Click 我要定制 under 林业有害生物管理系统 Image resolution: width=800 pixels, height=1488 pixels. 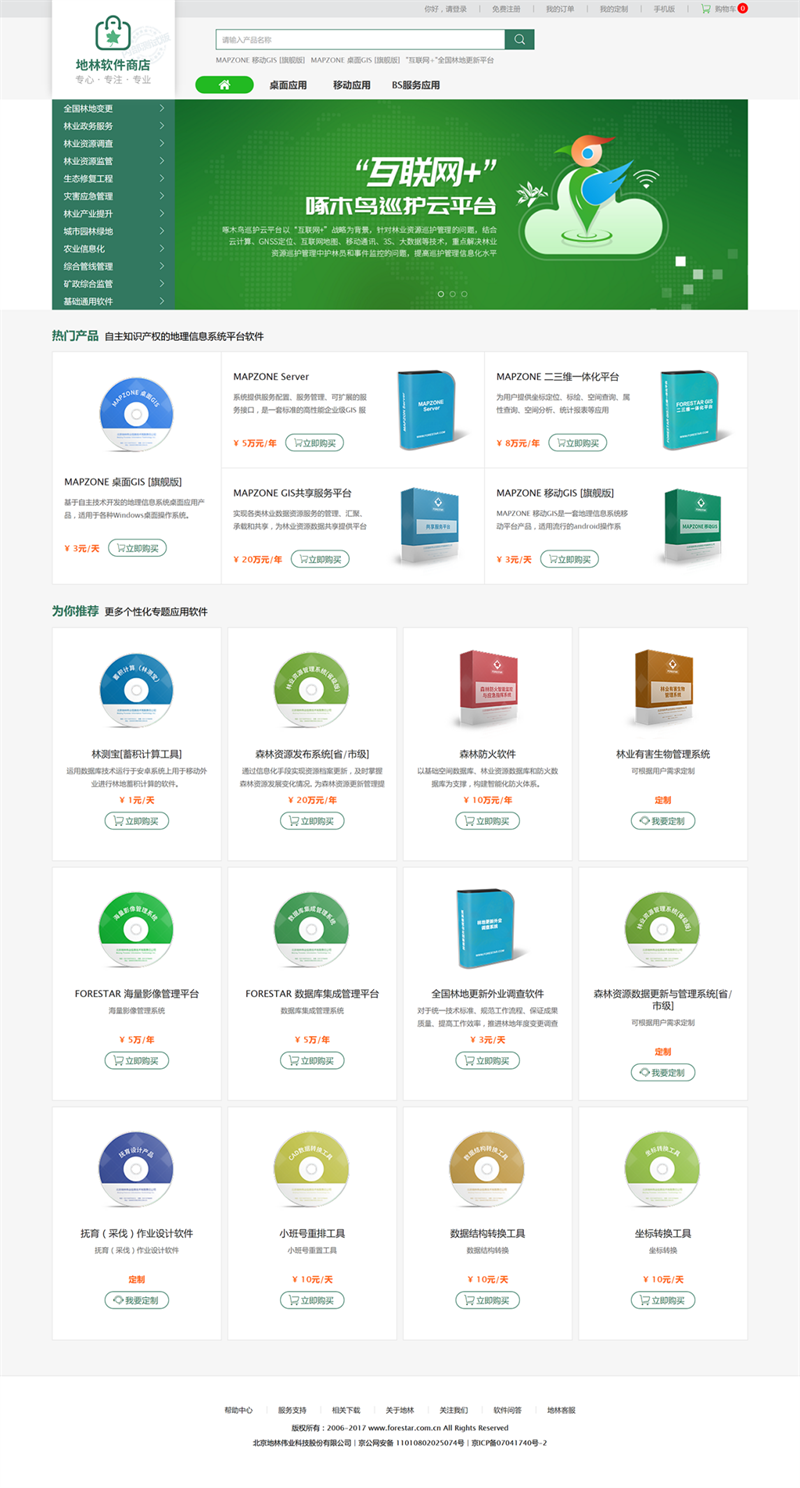pyautogui.click(x=663, y=821)
